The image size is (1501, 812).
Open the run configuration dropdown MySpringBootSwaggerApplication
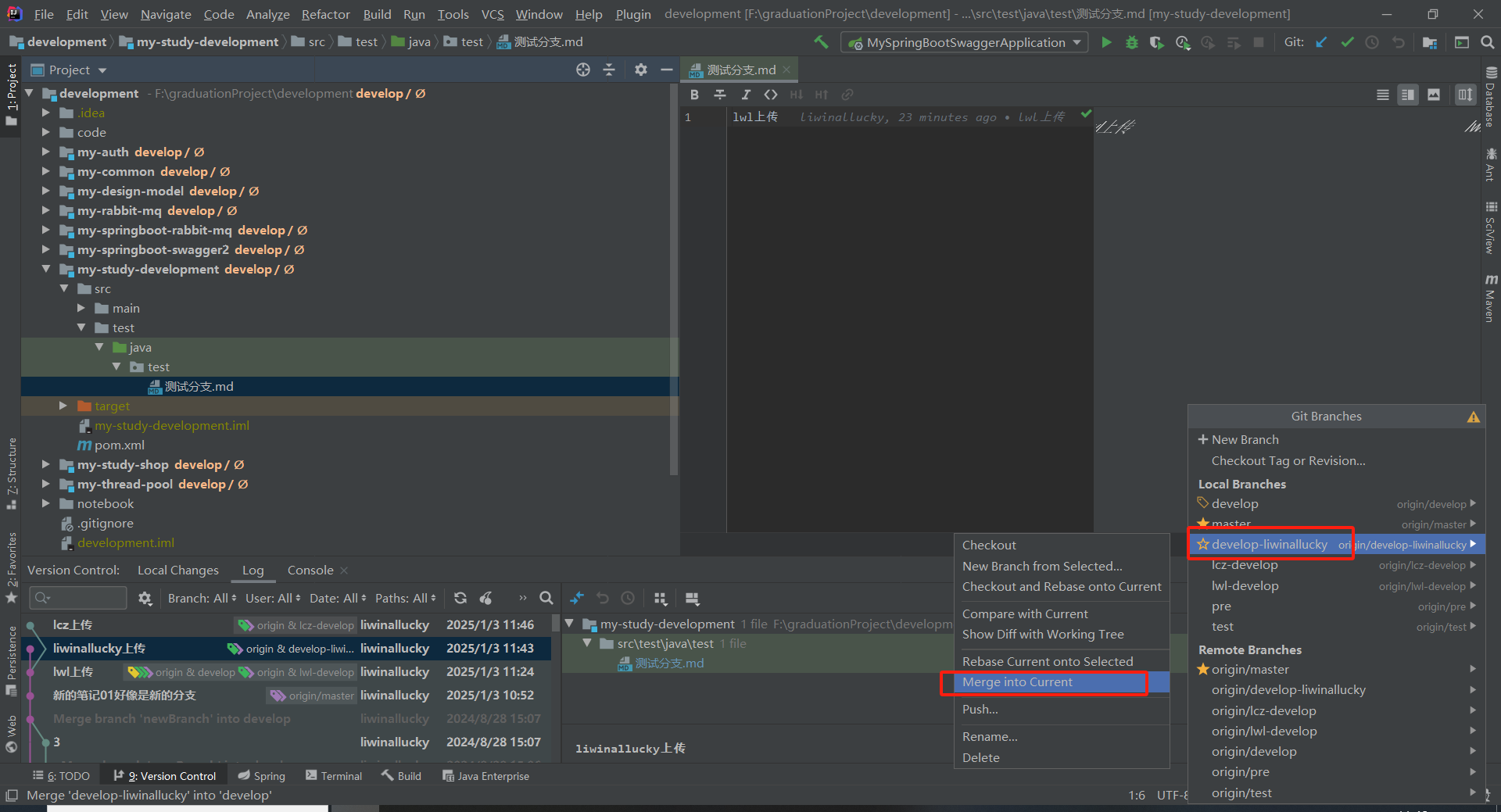[x=965, y=42]
